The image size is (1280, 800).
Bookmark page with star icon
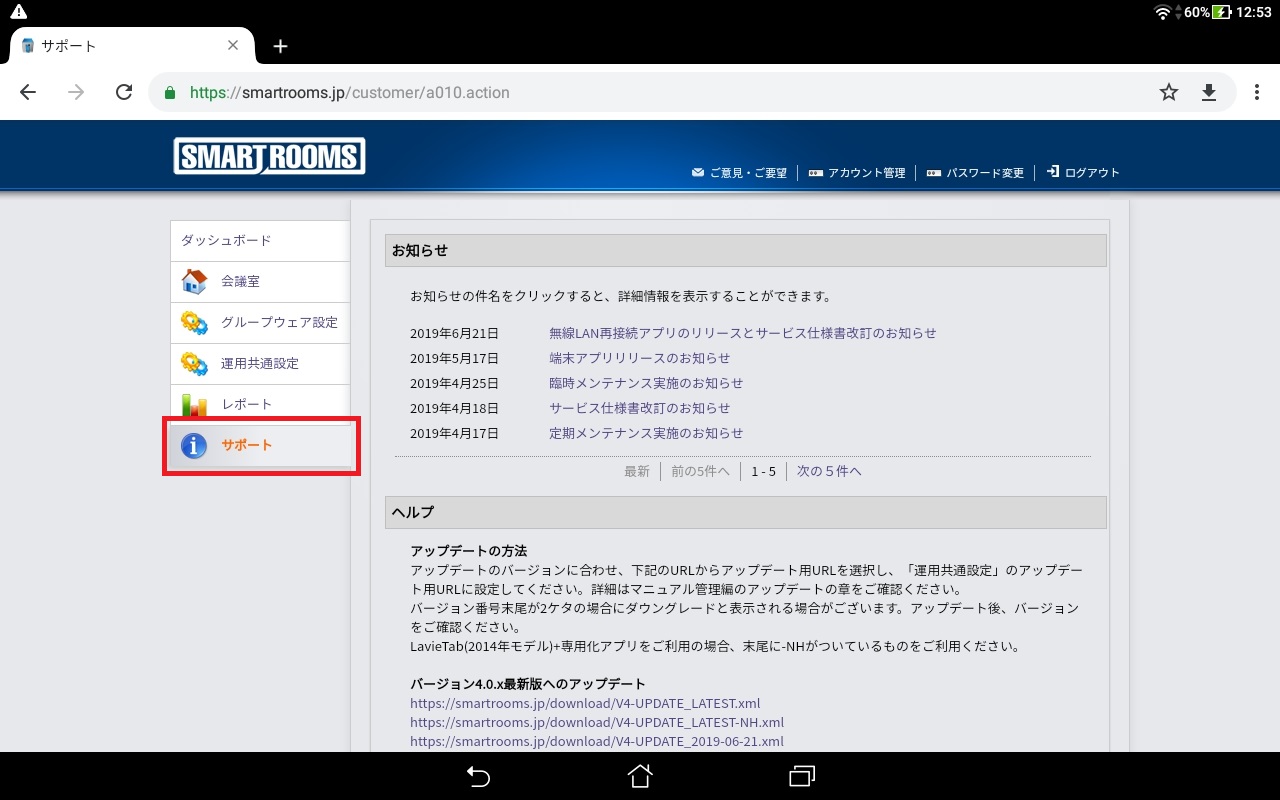tap(1168, 92)
